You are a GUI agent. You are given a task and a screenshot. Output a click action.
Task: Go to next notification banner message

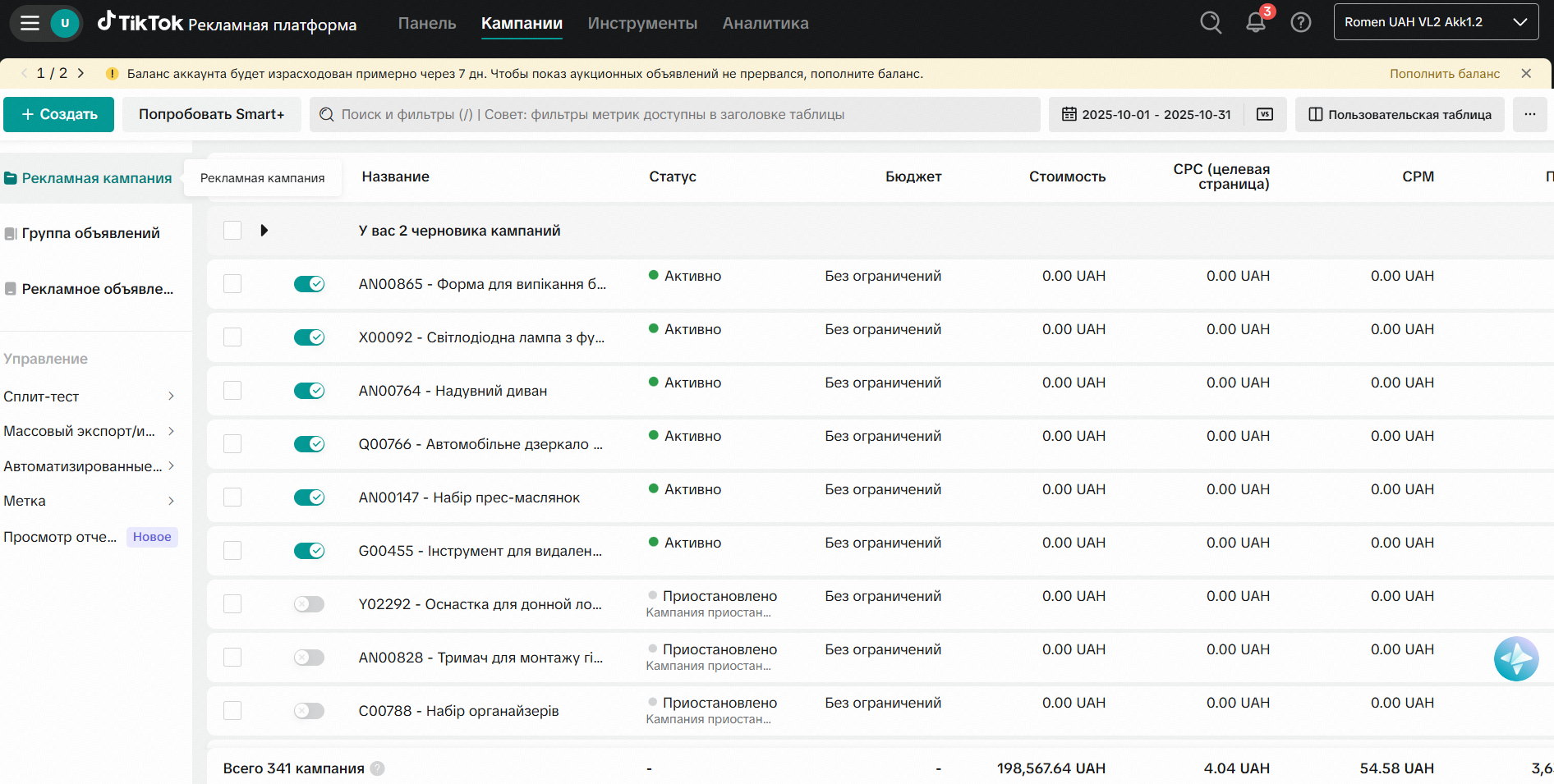point(80,74)
